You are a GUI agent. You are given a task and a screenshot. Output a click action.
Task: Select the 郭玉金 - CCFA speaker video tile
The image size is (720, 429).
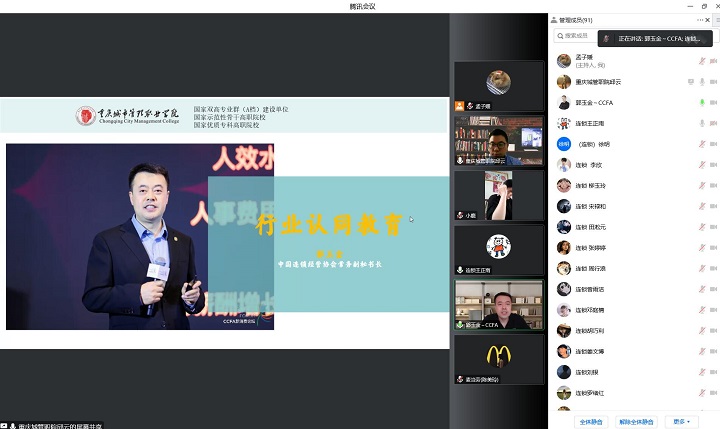[499, 305]
